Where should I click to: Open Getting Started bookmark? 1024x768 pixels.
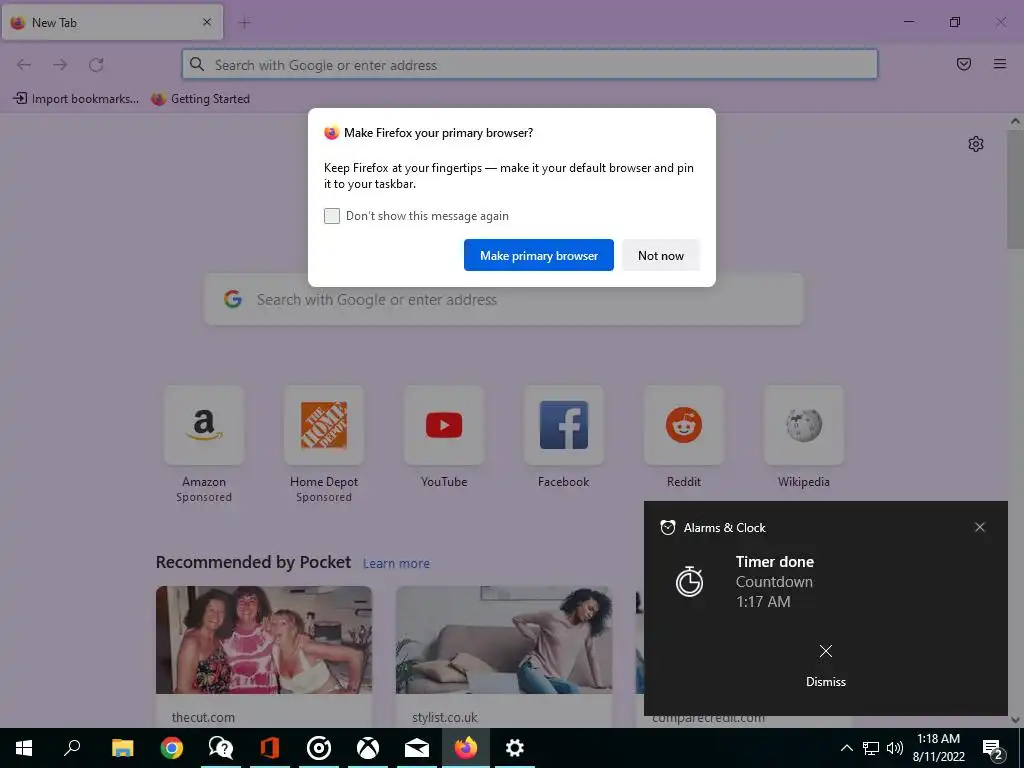200,99
